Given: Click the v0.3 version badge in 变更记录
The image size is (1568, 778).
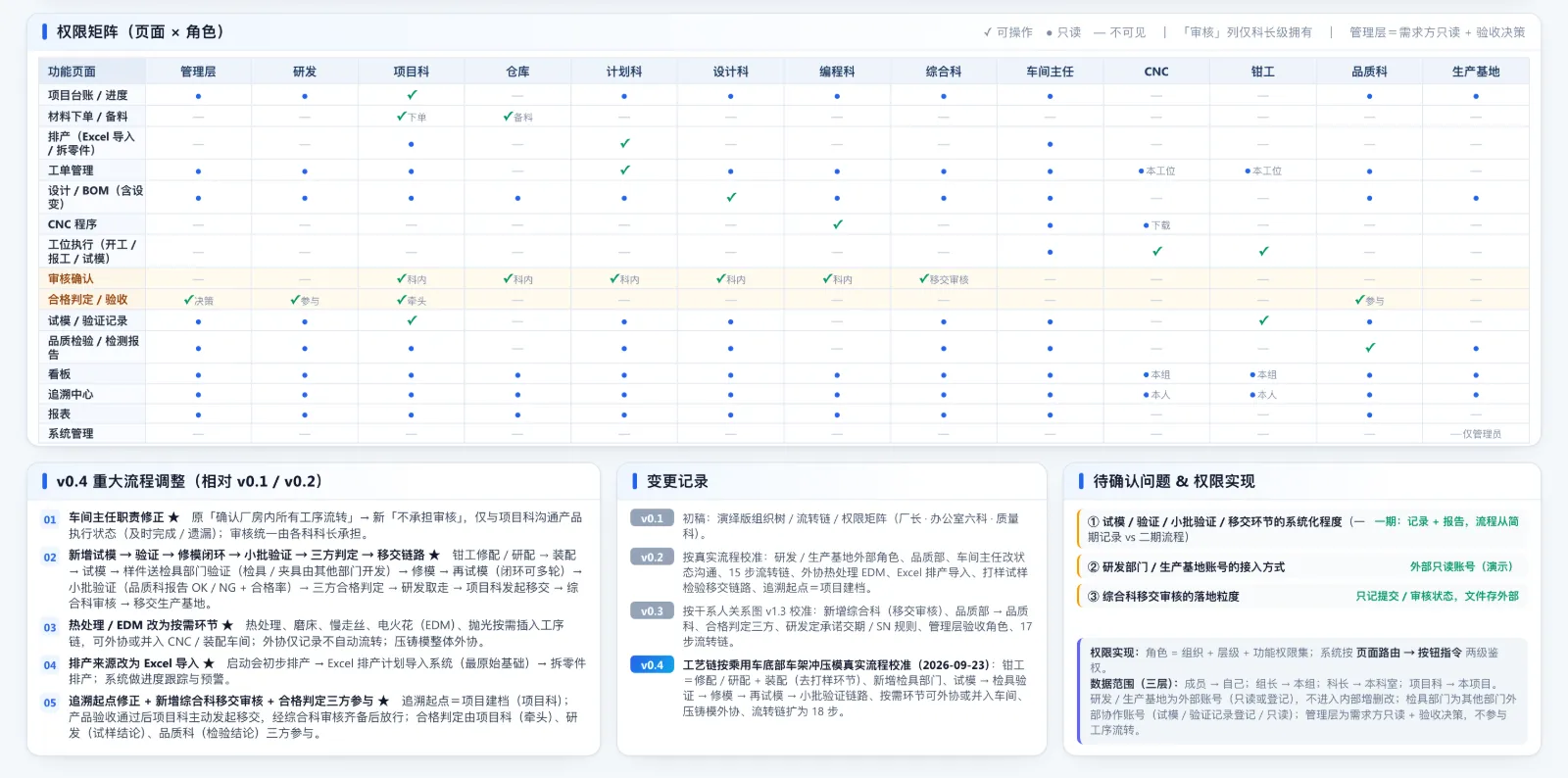Looking at the screenshot, I should pyautogui.click(x=652, y=610).
